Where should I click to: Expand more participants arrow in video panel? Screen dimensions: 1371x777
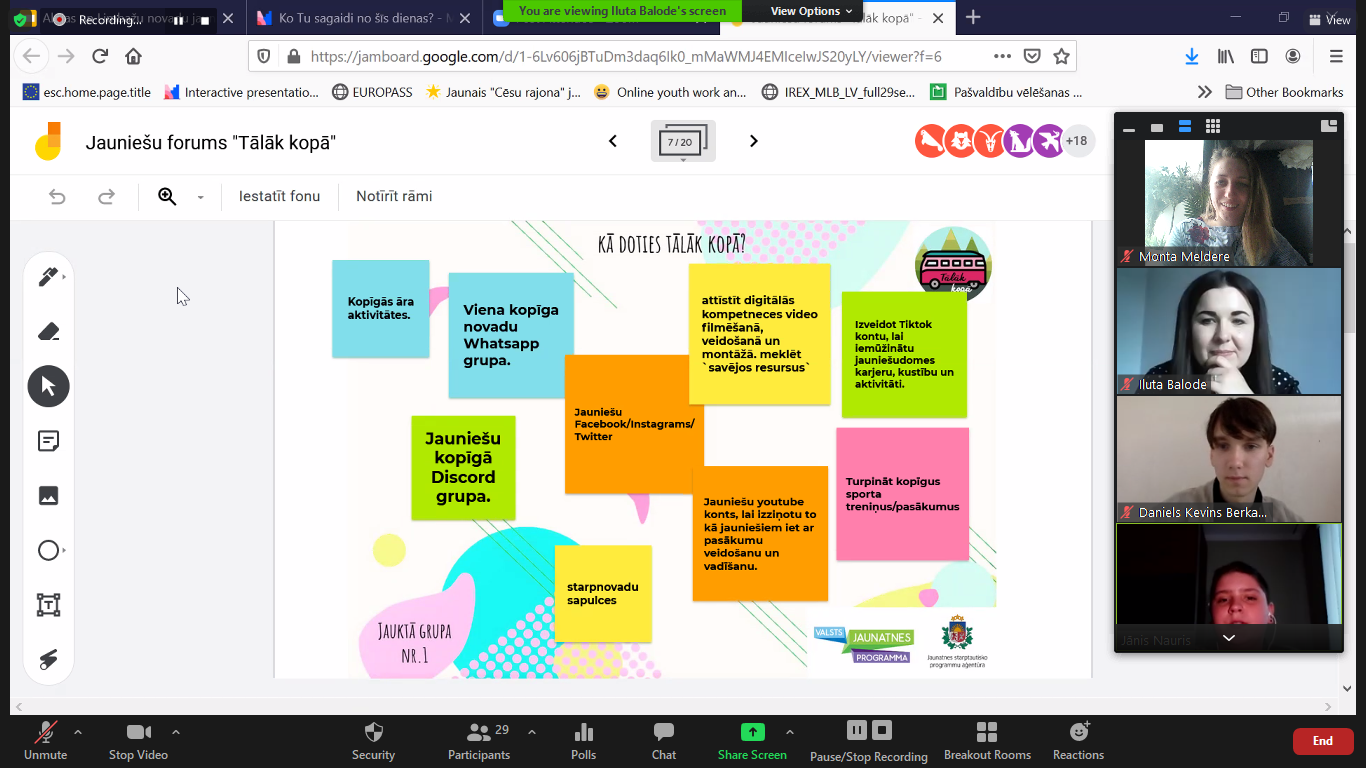(x=1229, y=638)
